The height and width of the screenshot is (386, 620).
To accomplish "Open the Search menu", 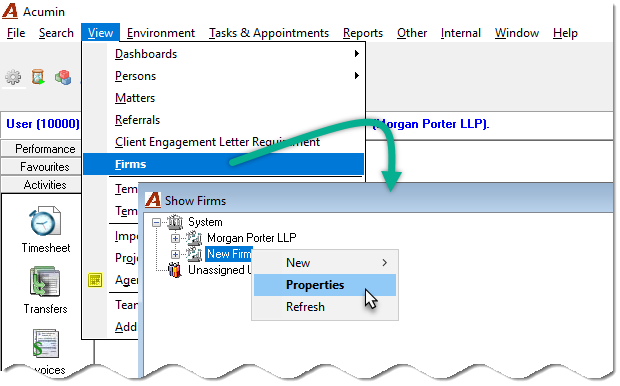I will click(x=56, y=33).
